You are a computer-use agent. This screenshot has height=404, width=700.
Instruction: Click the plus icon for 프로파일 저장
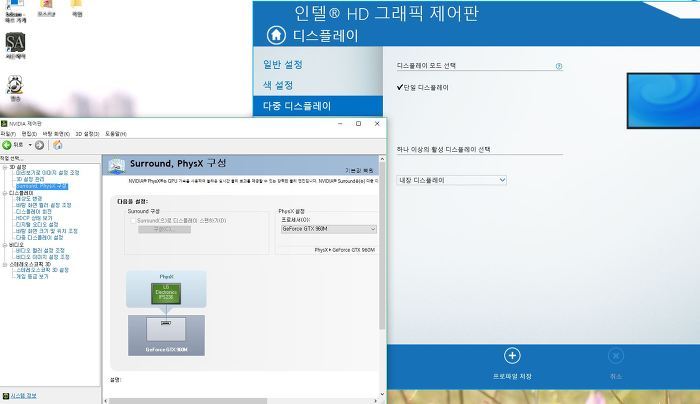click(x=512, y=356)
